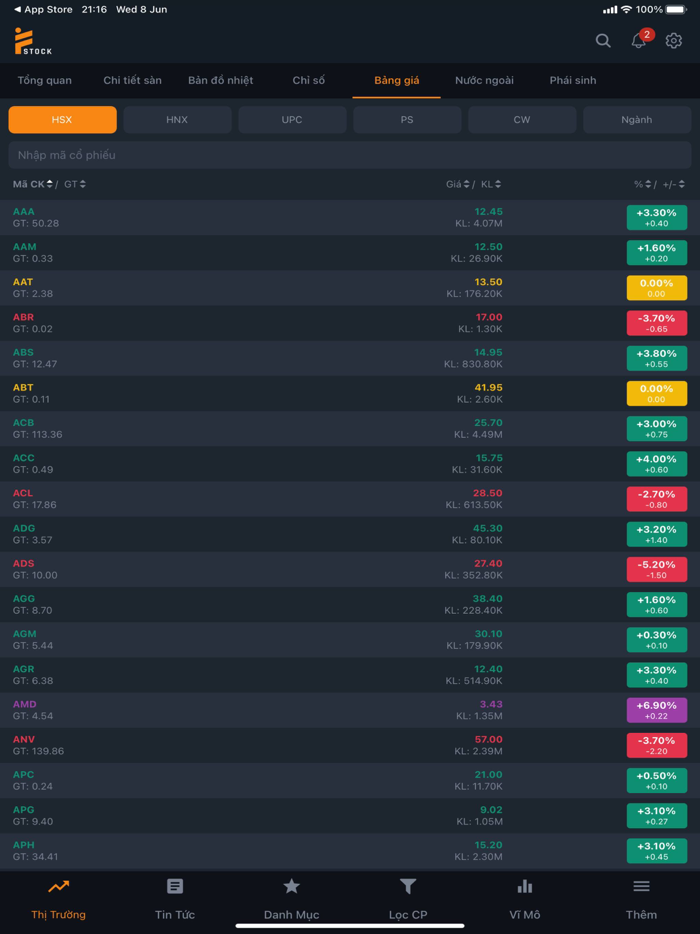Tap APH +3.10% change badge

pos(657,851)
